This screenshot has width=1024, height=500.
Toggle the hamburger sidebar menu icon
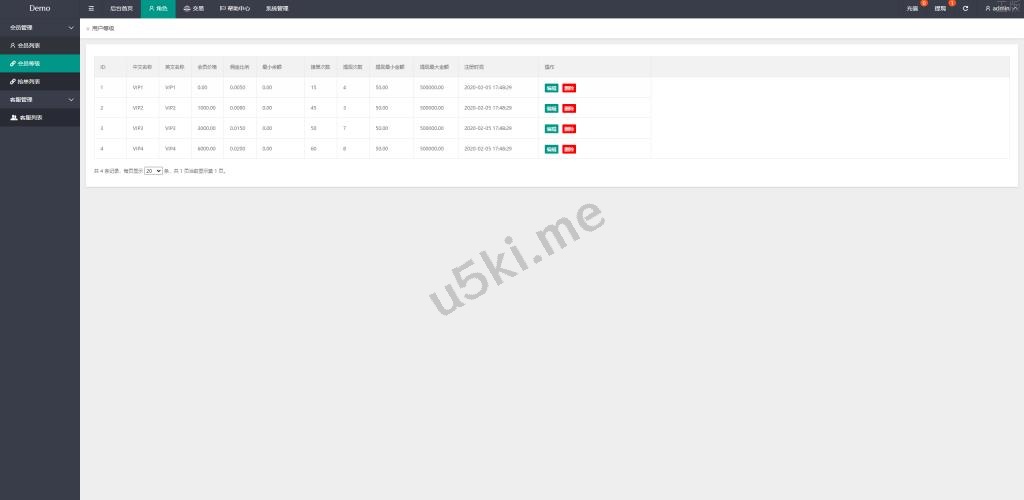[x=91, y=8]
